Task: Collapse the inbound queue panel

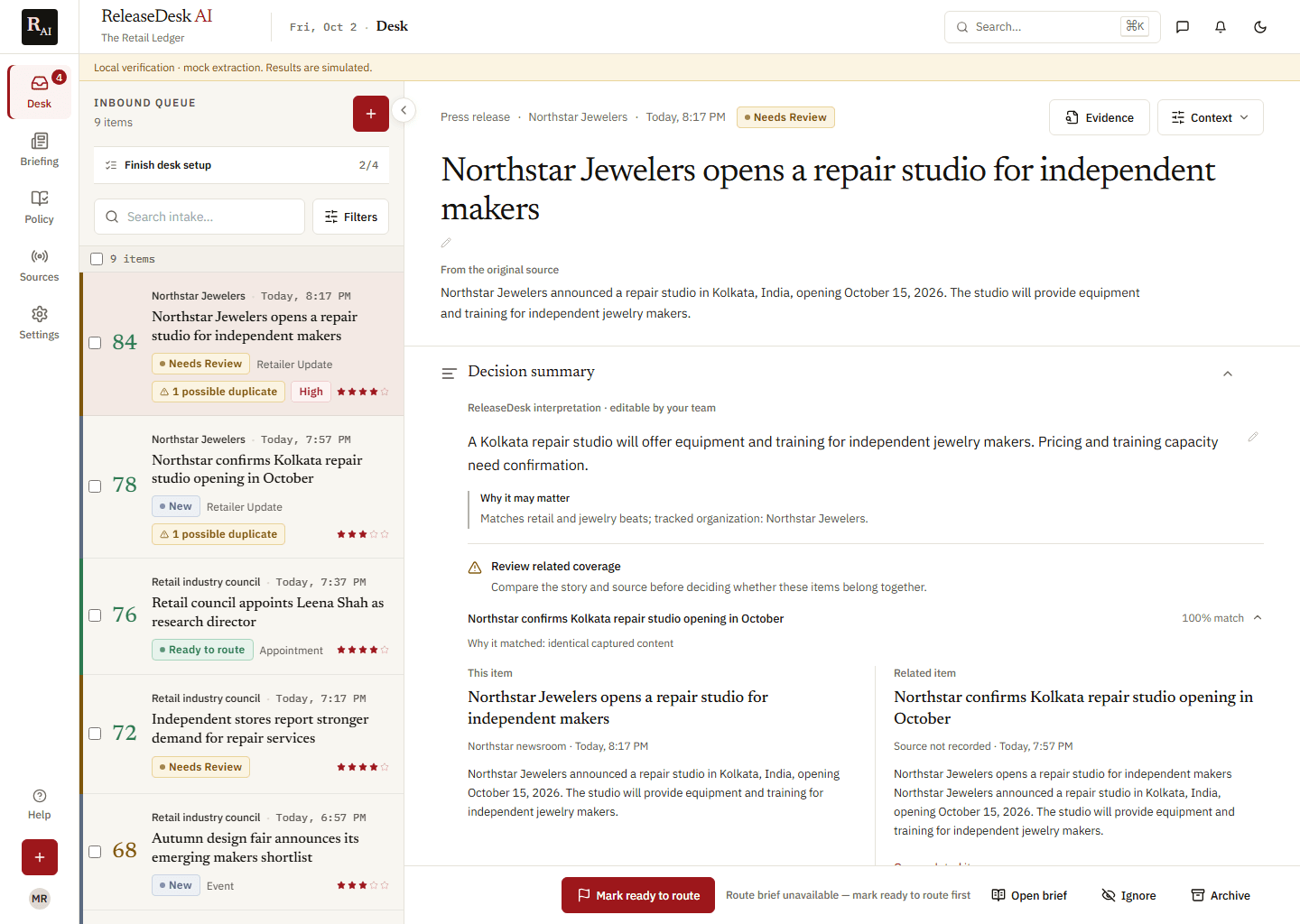Action: pos(404,110)
